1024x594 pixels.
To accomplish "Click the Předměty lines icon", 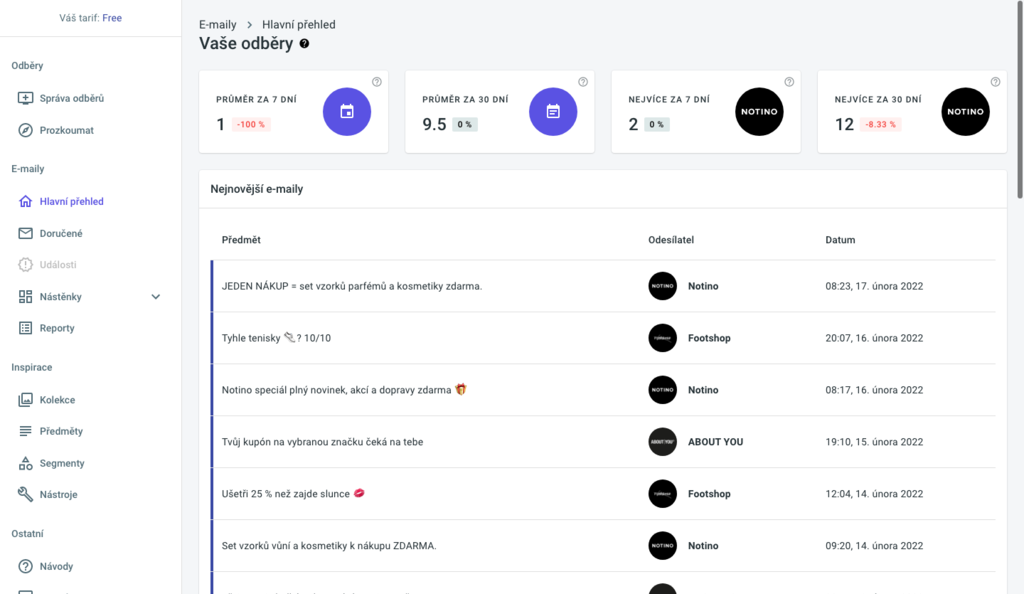I will point(25,431).
